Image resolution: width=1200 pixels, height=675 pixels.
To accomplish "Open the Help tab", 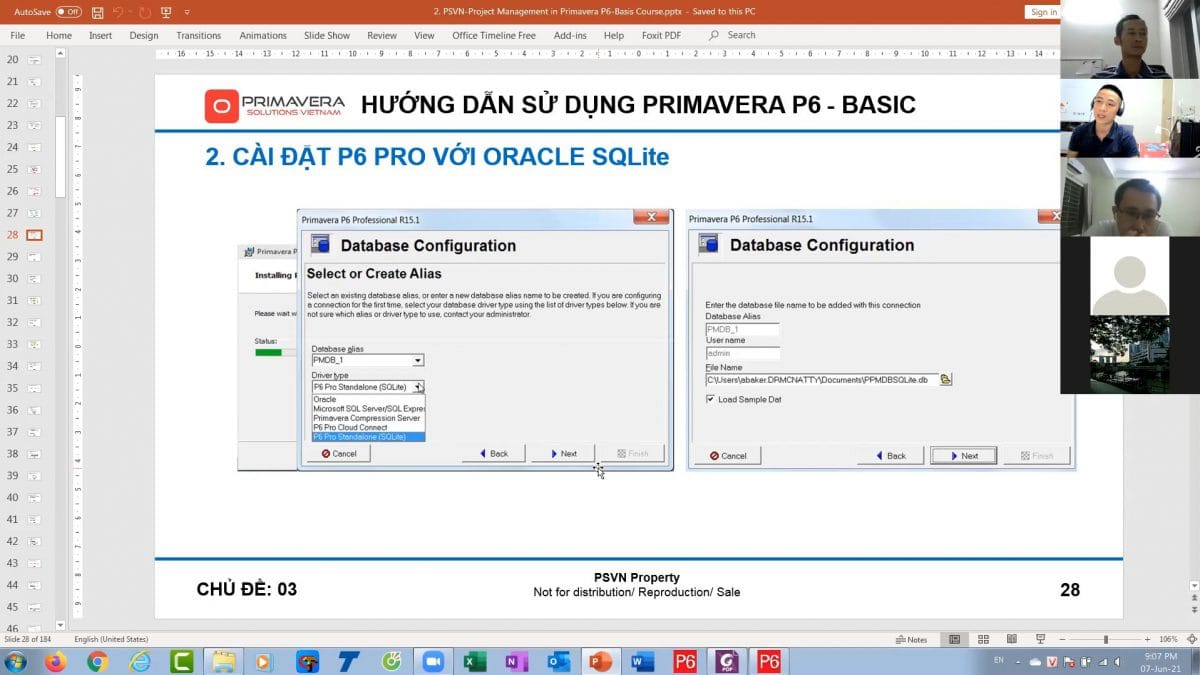I will (614, 35).
